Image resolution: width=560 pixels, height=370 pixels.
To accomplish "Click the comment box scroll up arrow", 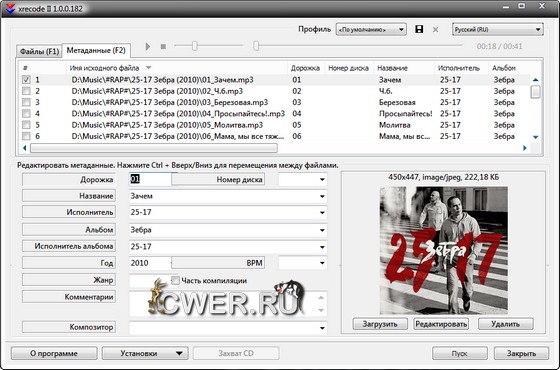I will [321, 297].
